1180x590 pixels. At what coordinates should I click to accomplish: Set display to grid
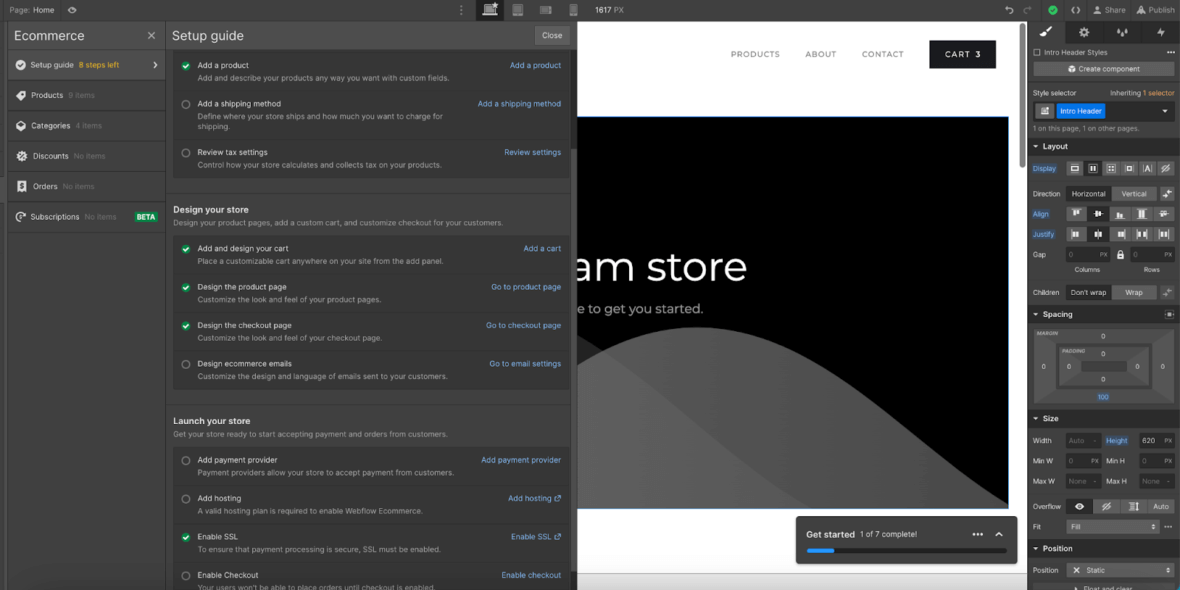[x=1111, y=169]
